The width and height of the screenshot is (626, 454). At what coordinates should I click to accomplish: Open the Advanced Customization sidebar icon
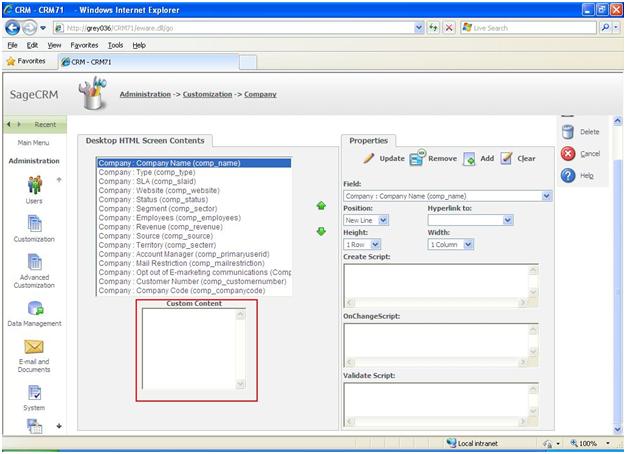pos(34,262)
